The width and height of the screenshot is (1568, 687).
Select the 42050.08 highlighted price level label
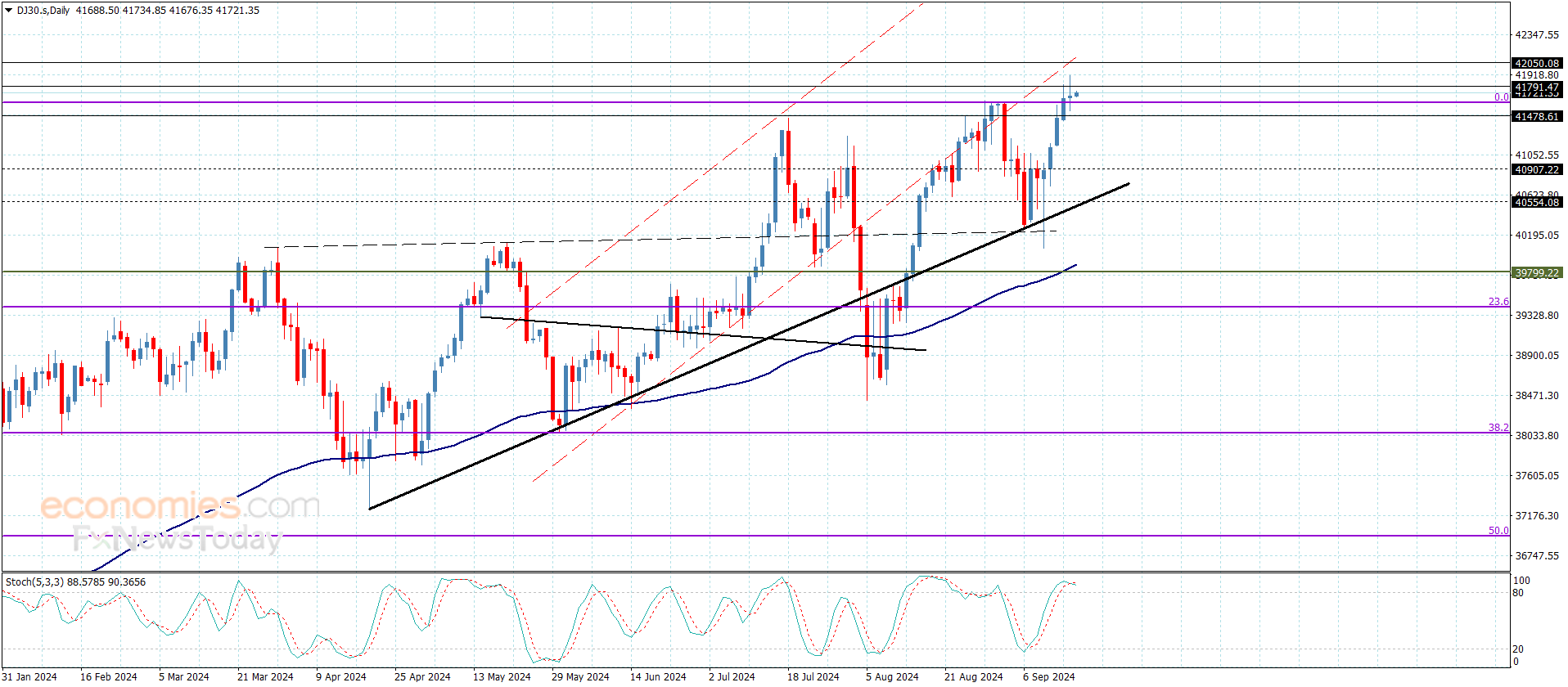pyautogui.click(x=1537, y=63)
